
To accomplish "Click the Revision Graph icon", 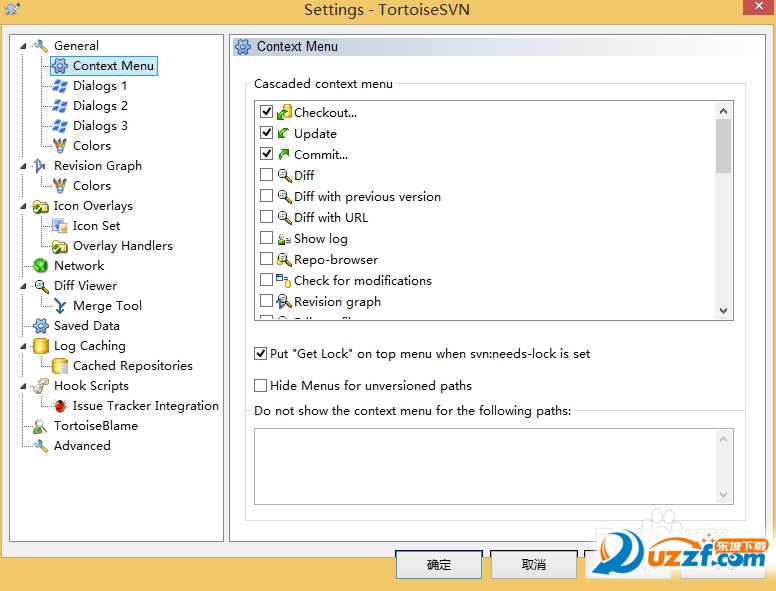I will click(x=40, y=165).
